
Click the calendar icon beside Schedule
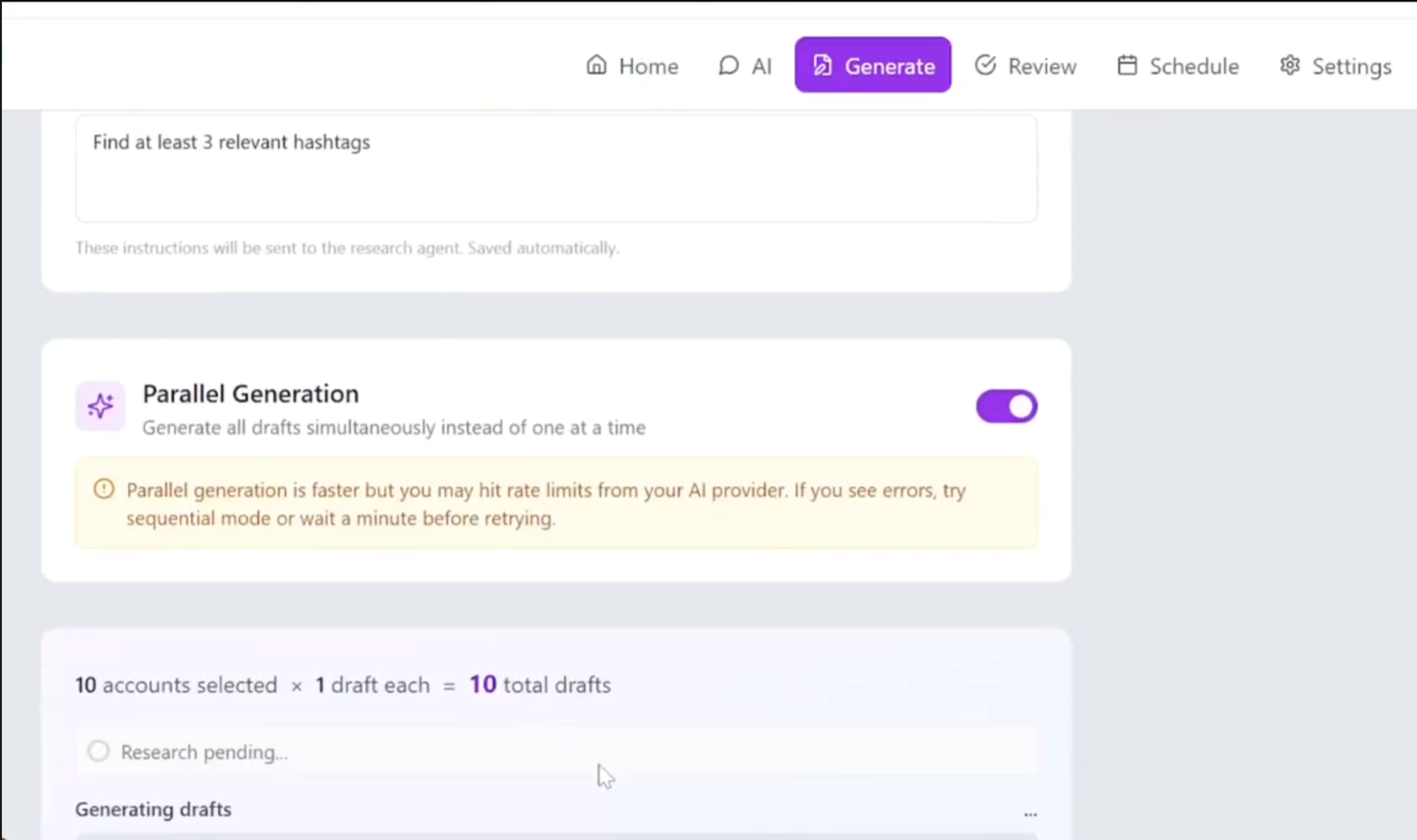(1127, 65)
